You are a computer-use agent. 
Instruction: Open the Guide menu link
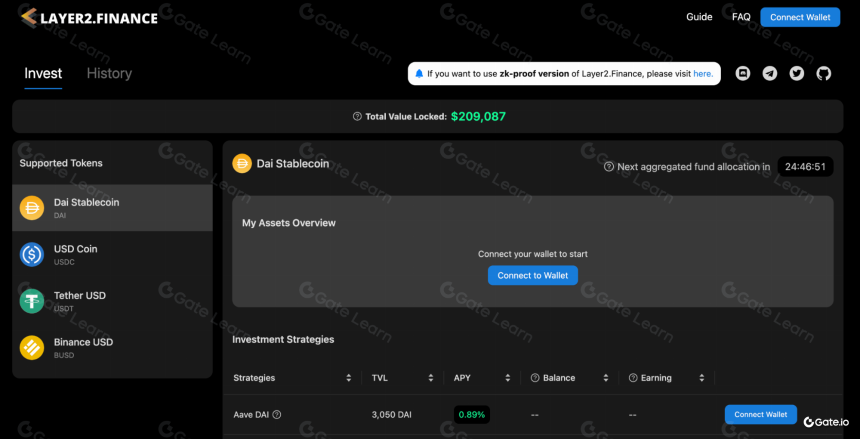(x=699, y=17)
